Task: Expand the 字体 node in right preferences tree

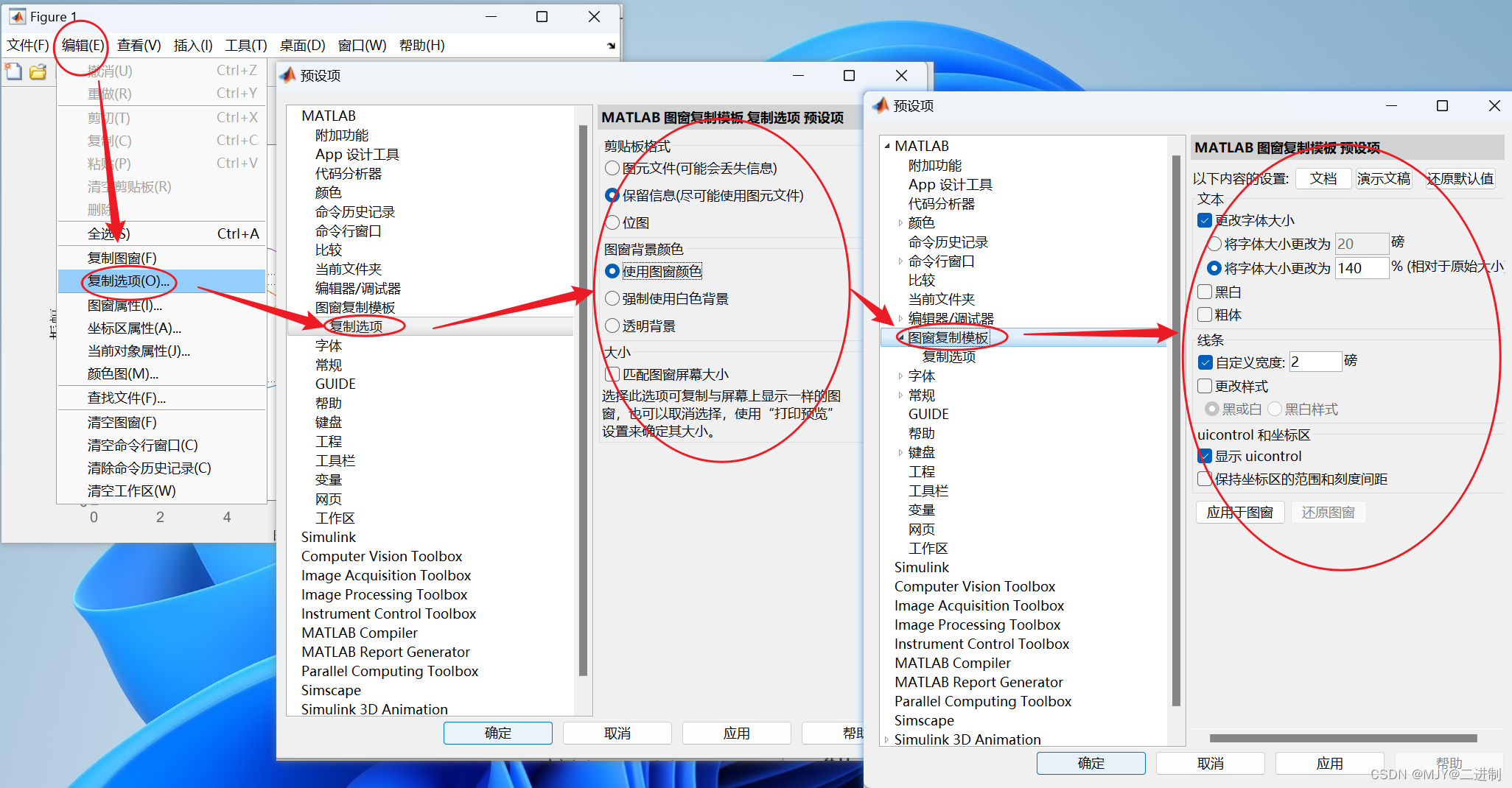Action: (900, 376)
